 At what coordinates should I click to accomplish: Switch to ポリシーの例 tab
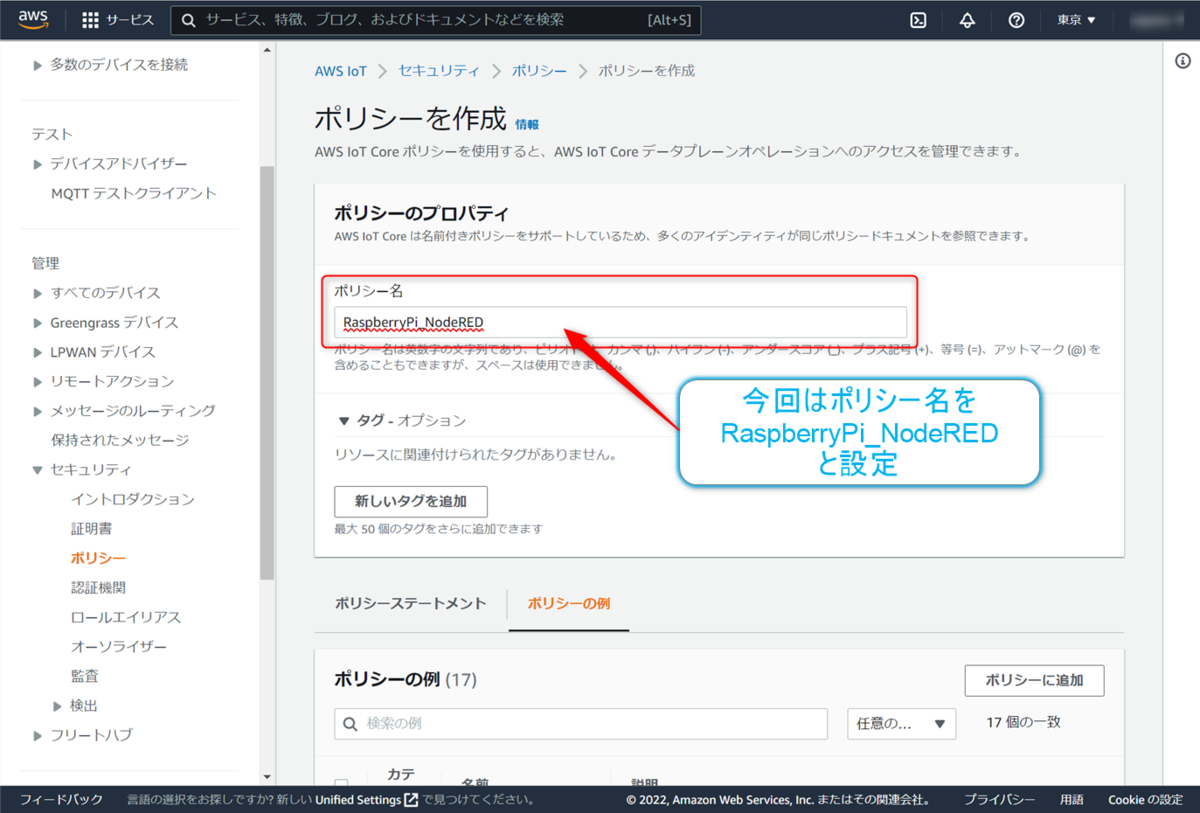(569, 603)
